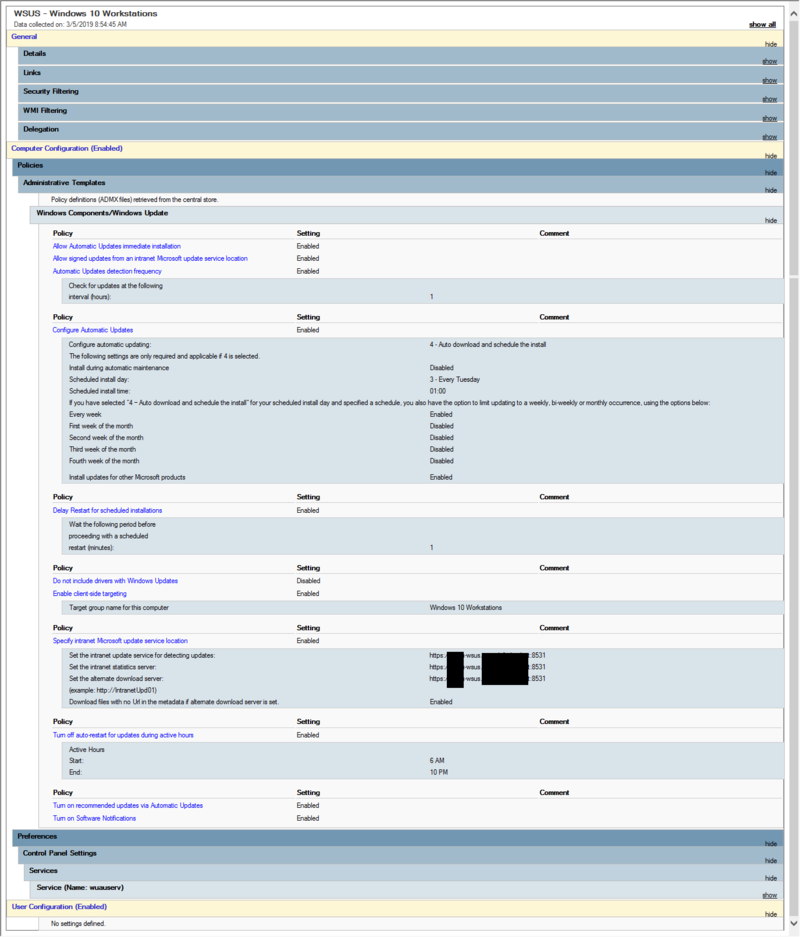
Task: Expand the Security Filtering section
Action: coord(769,98)
